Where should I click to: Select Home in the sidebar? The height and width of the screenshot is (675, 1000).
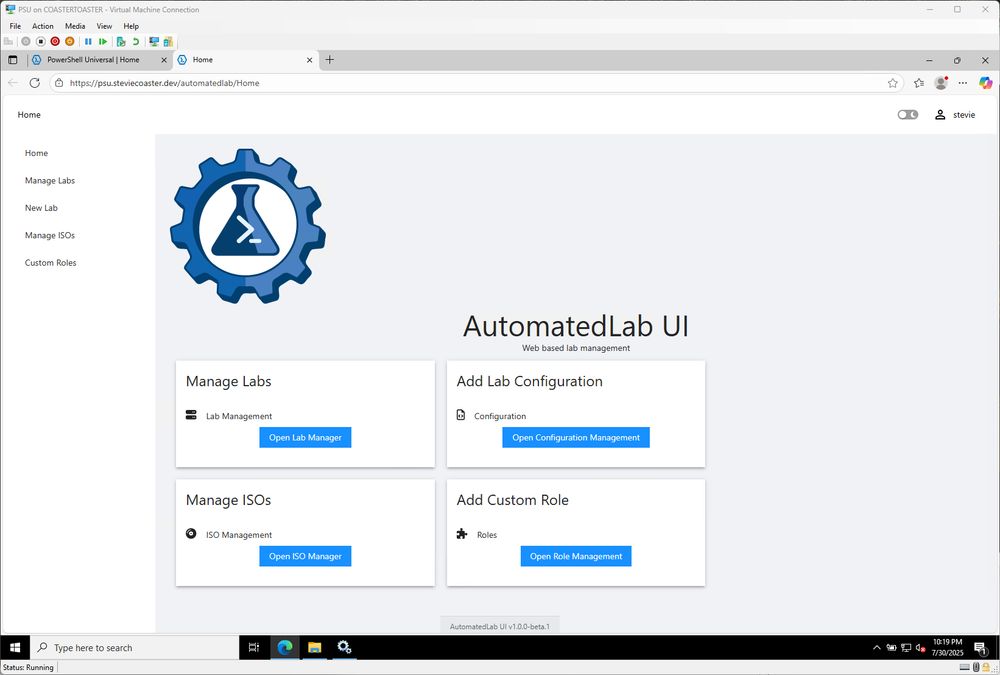coord(36,153)
